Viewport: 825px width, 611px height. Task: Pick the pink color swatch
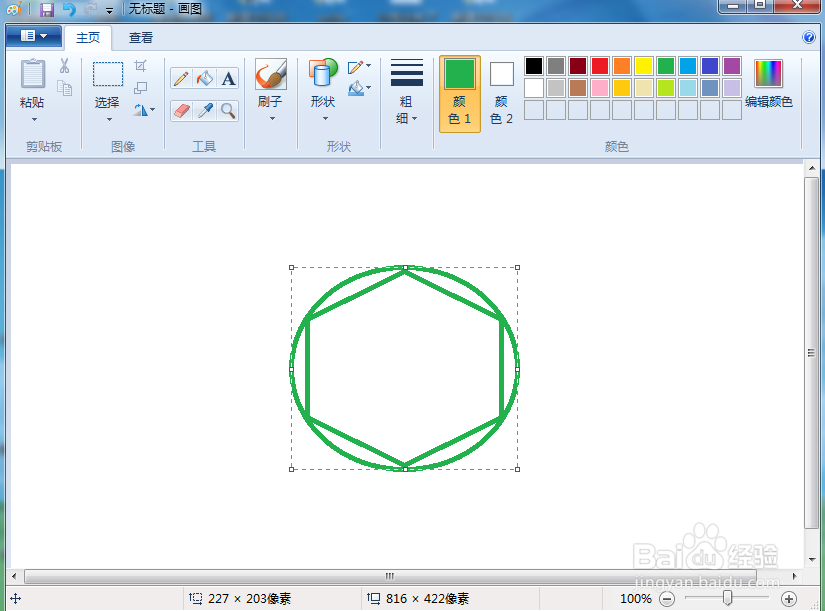[600, 88]
